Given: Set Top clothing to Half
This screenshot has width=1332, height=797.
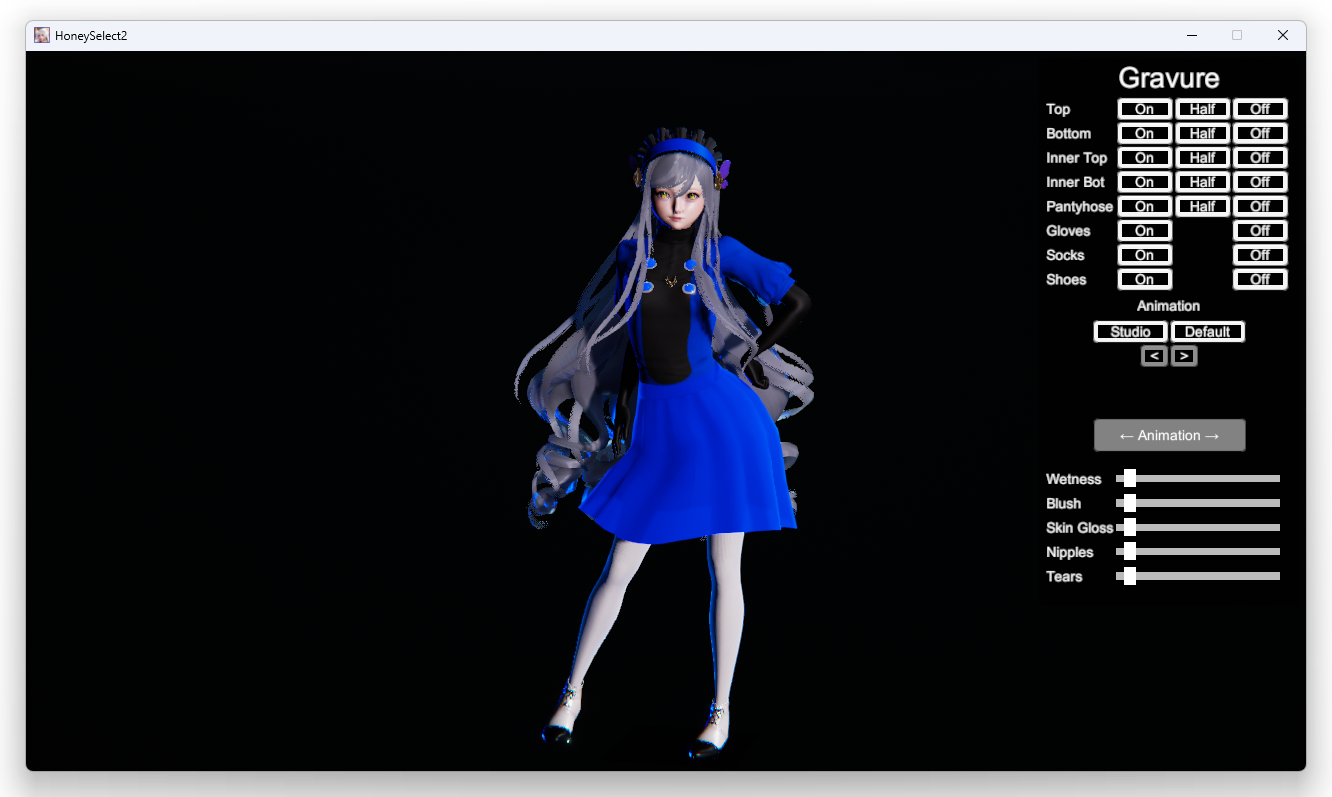Looking at the screenshot, I should coord(1202,109).
